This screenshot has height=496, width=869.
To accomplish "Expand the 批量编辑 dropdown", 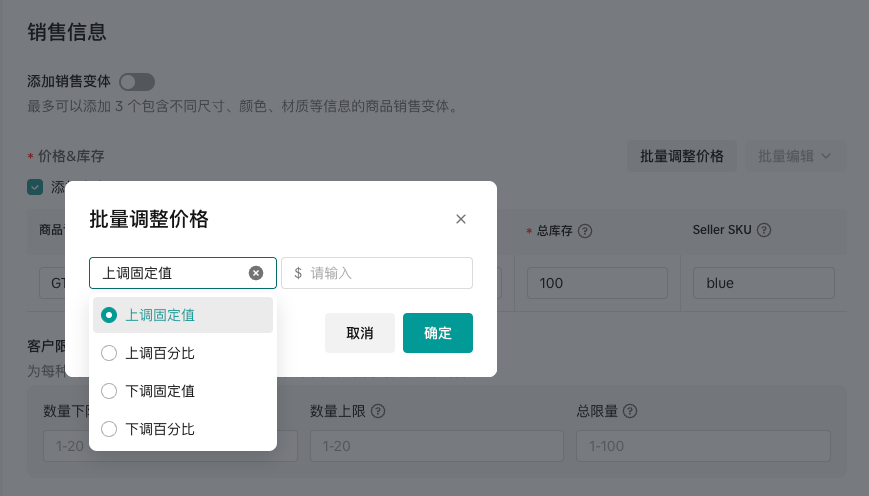I will tap(795, 156).
